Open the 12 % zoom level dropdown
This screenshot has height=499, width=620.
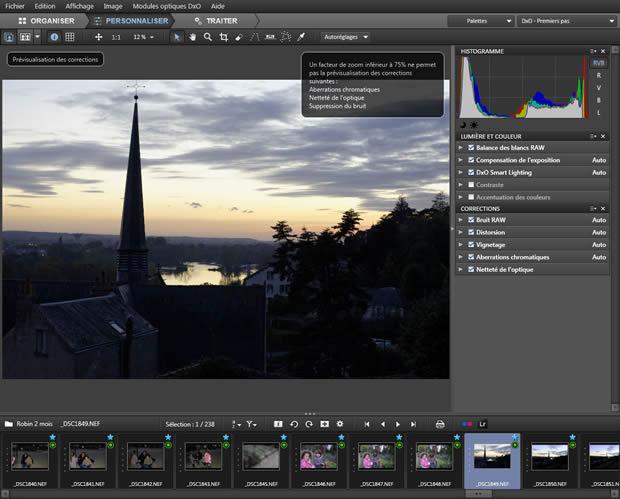tap(144, 37)
